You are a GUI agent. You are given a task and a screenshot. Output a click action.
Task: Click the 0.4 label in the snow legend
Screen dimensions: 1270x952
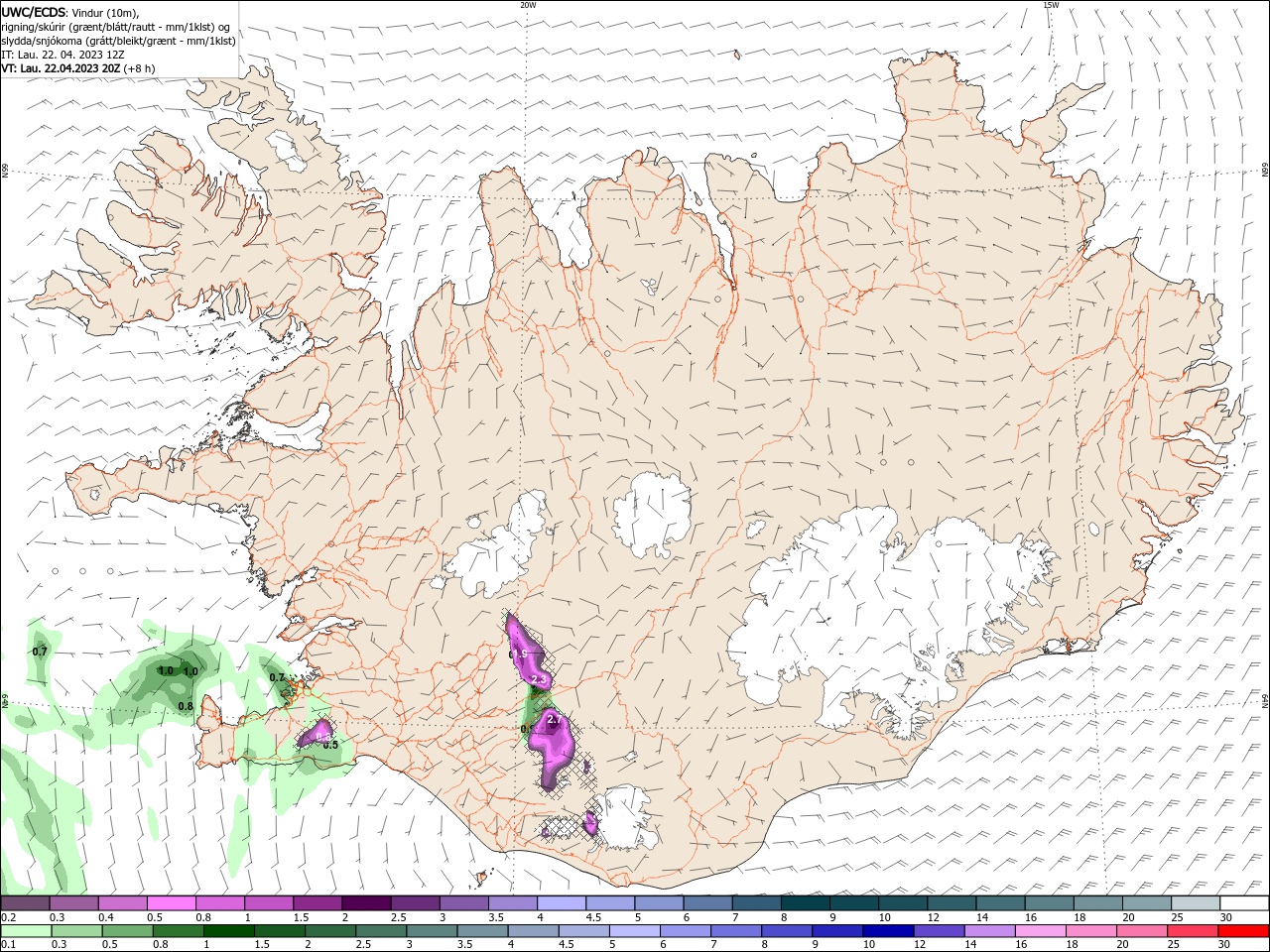point(105,918)
